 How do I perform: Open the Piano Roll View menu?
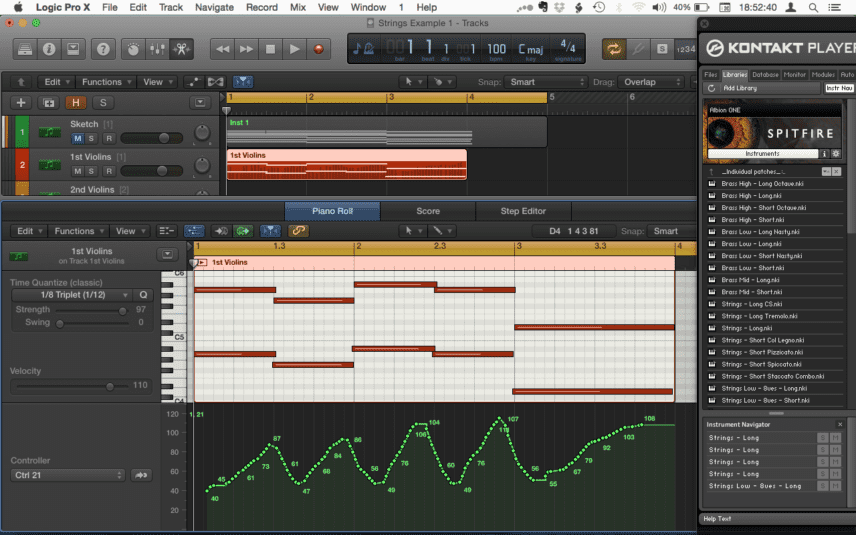pos(129,231)
